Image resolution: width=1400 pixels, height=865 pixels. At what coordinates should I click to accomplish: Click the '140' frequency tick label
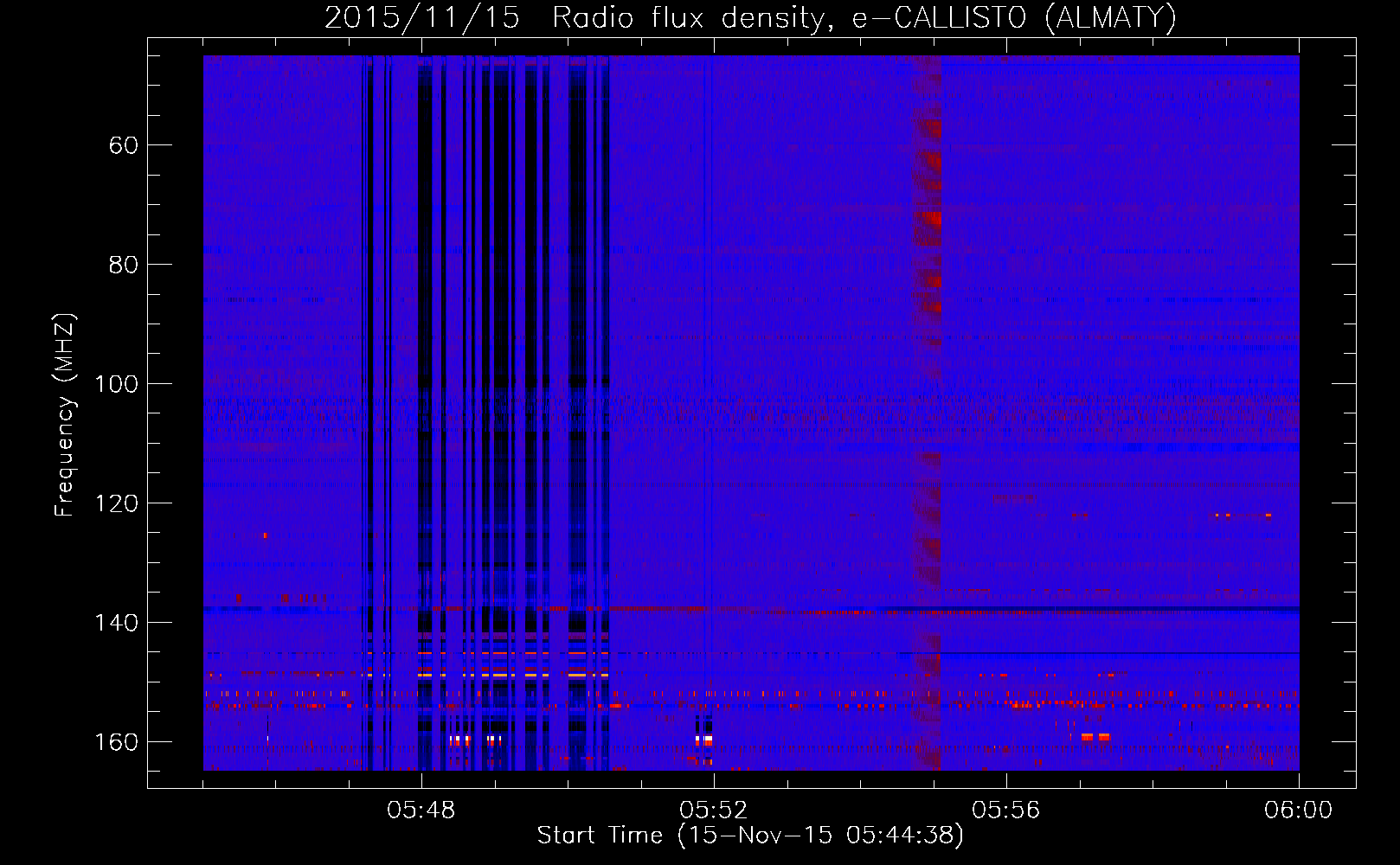click(x=117, y=622)
